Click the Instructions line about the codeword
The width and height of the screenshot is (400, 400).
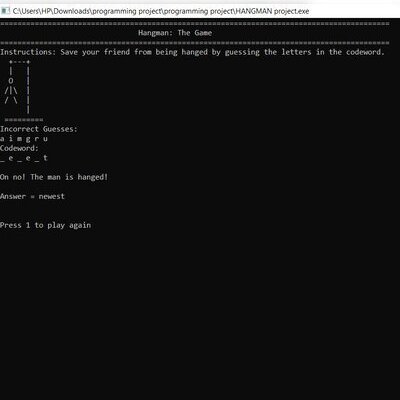[192, 52]
